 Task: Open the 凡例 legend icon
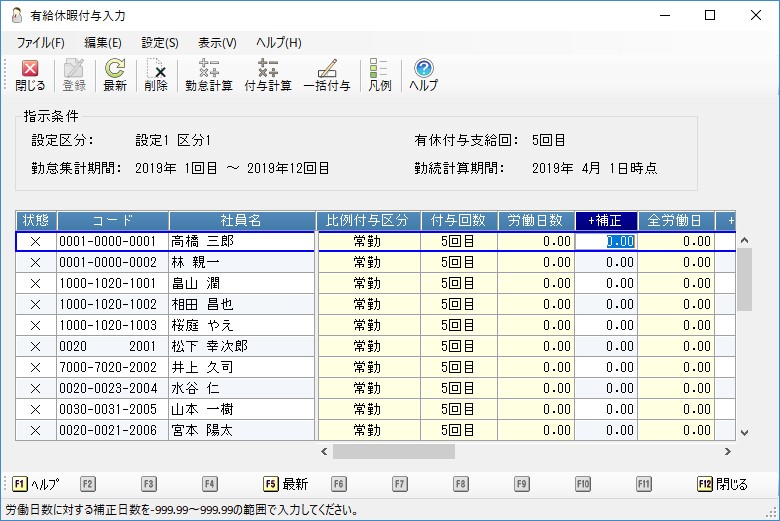coord(380,75)
